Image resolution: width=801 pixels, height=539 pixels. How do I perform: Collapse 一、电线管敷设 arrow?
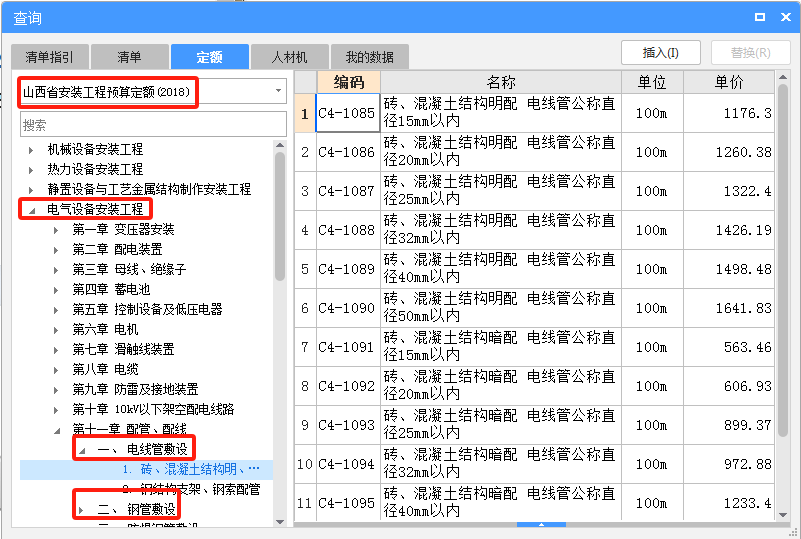point(82,450)
